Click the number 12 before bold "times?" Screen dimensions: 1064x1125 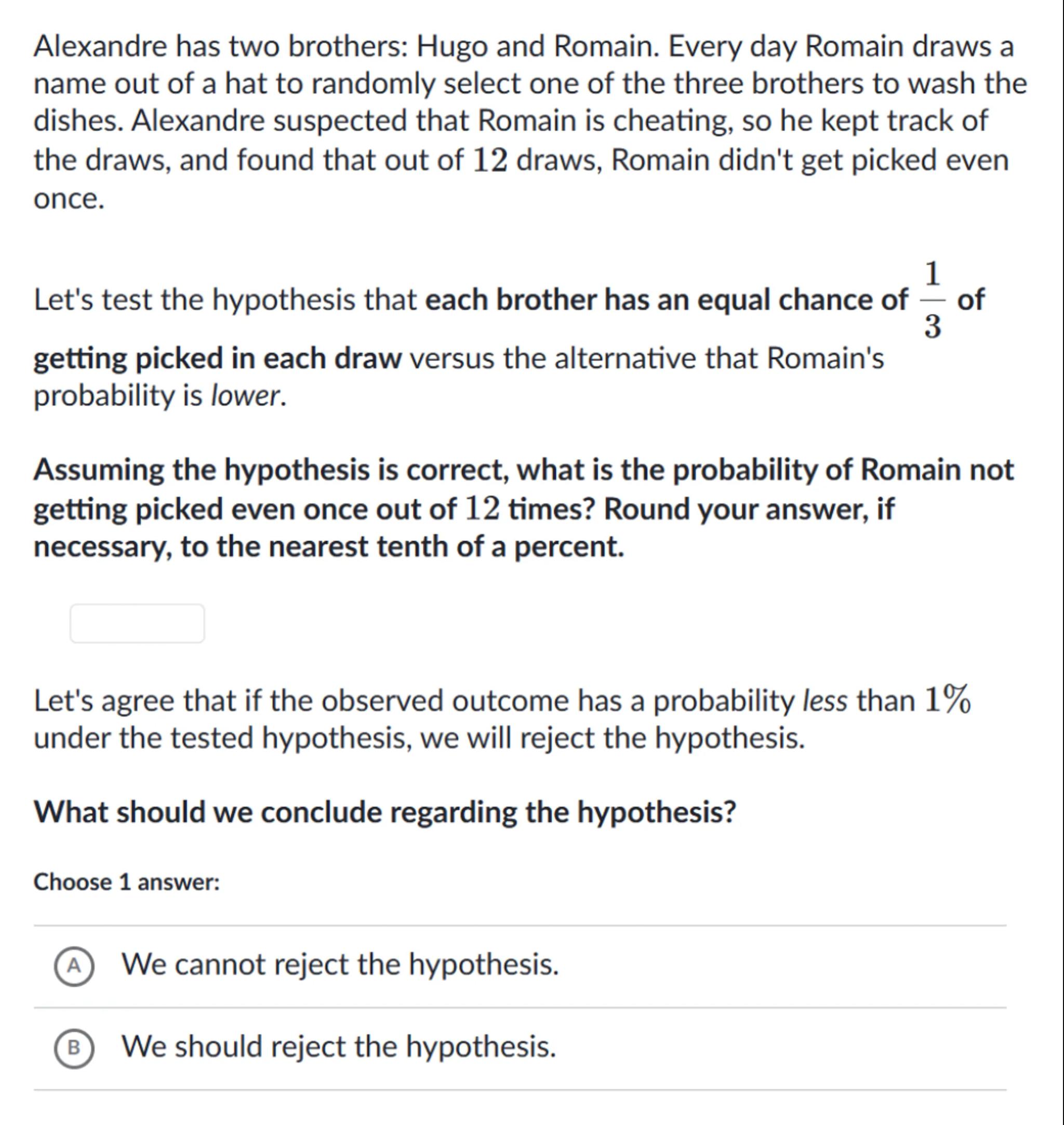(x=482, y=509)
